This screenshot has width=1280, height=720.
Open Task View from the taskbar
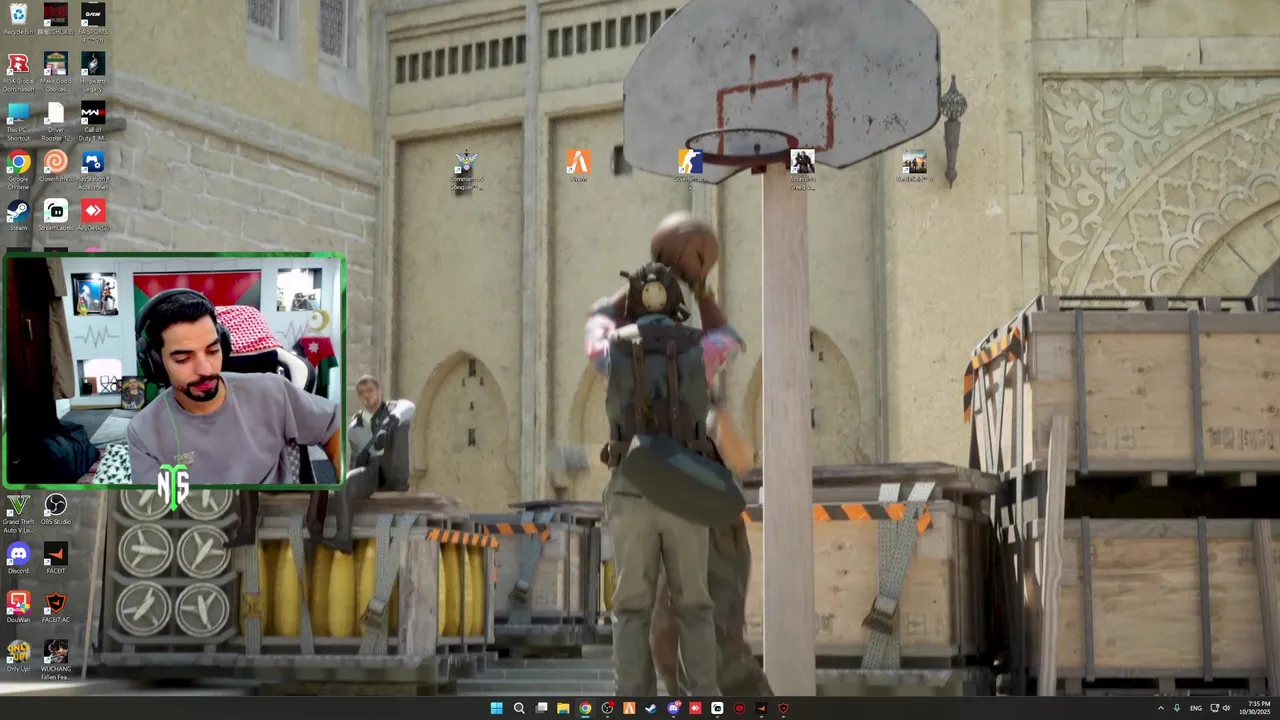pyautogui.click(x=541, y=708)
